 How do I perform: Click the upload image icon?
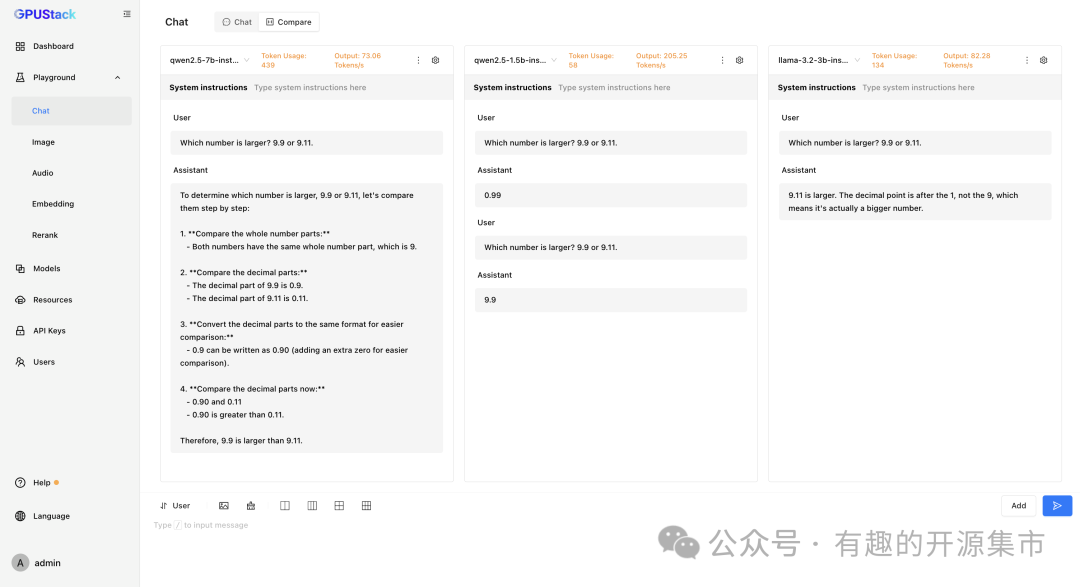(224, 506)
